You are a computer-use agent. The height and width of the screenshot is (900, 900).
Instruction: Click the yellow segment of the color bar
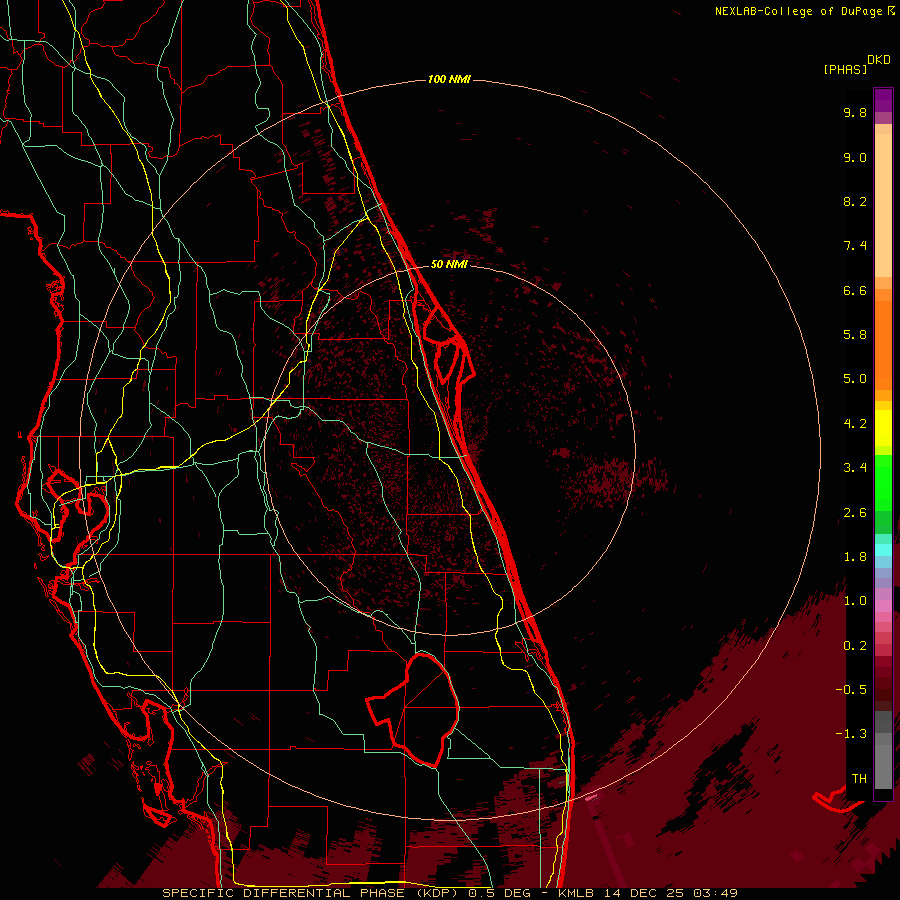click(x=883, y=428)
